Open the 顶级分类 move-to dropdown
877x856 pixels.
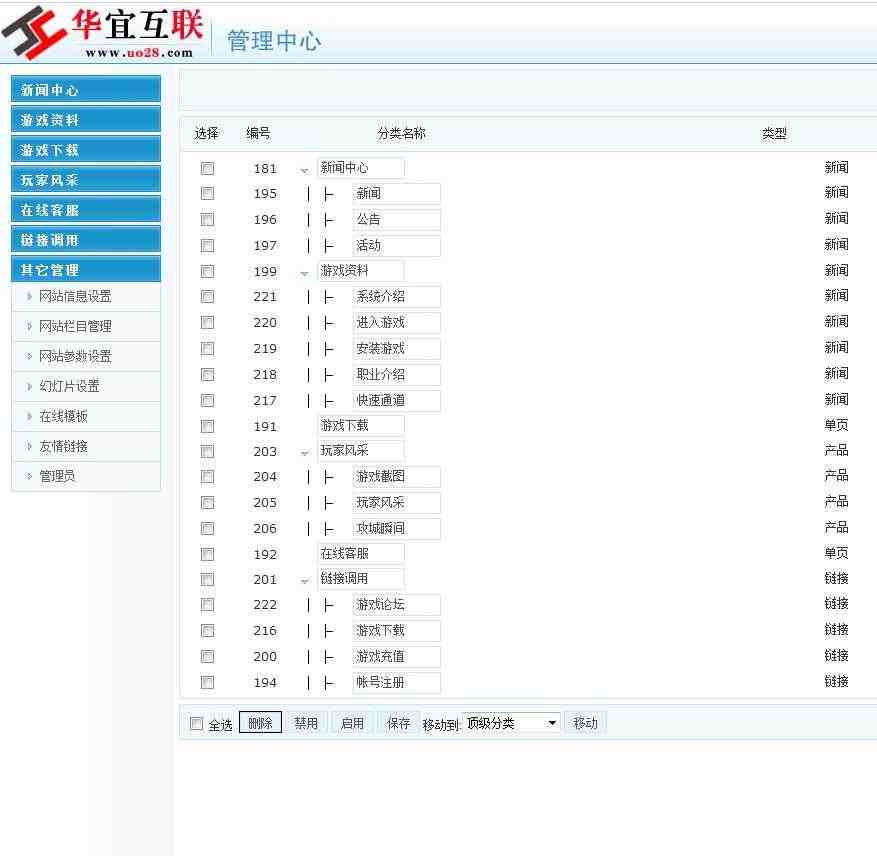[511, 723]
